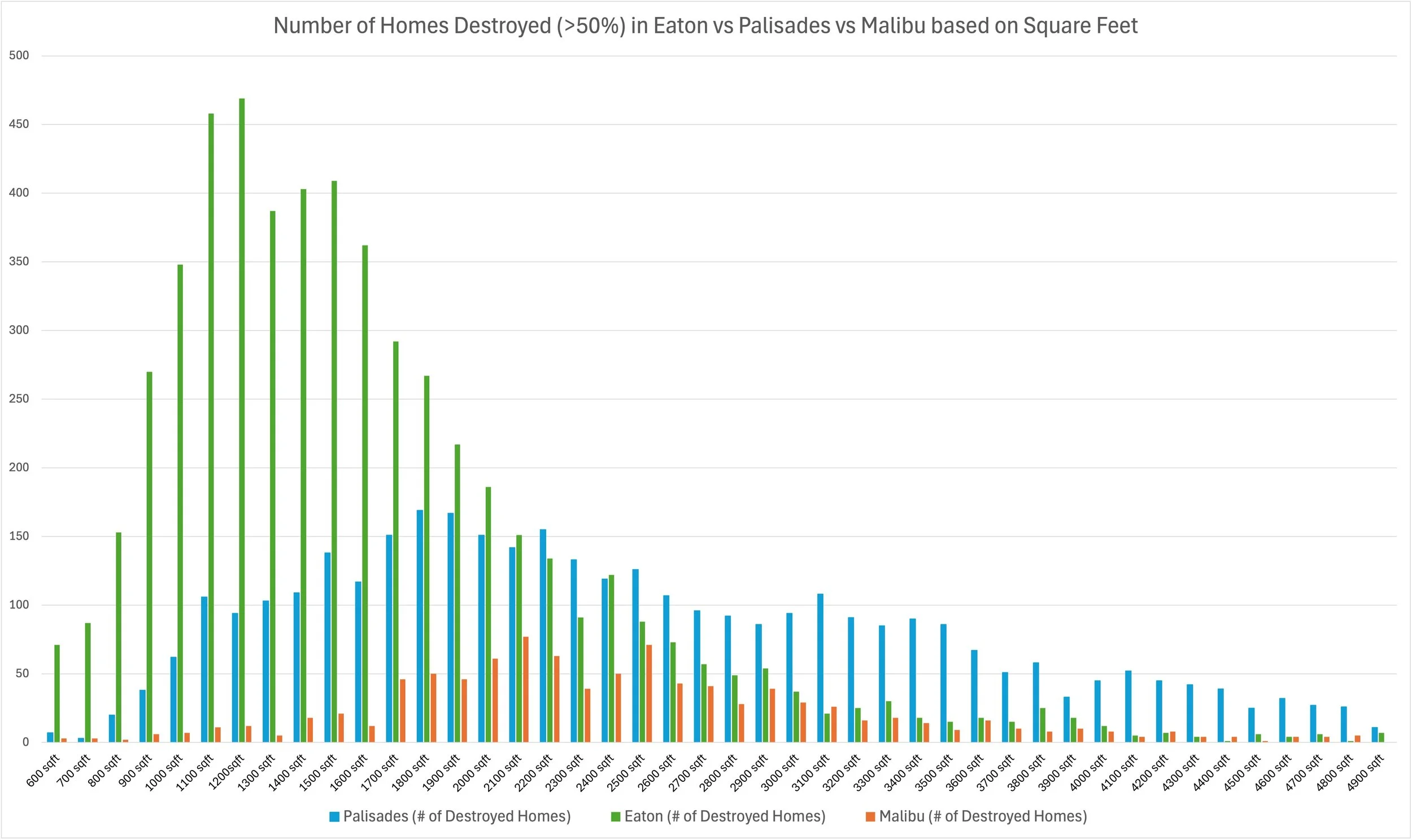Select the y-axis label "0"
The width and height of the screenshot is (1412, 840).
pyautogui.click(x=25, y=742)
